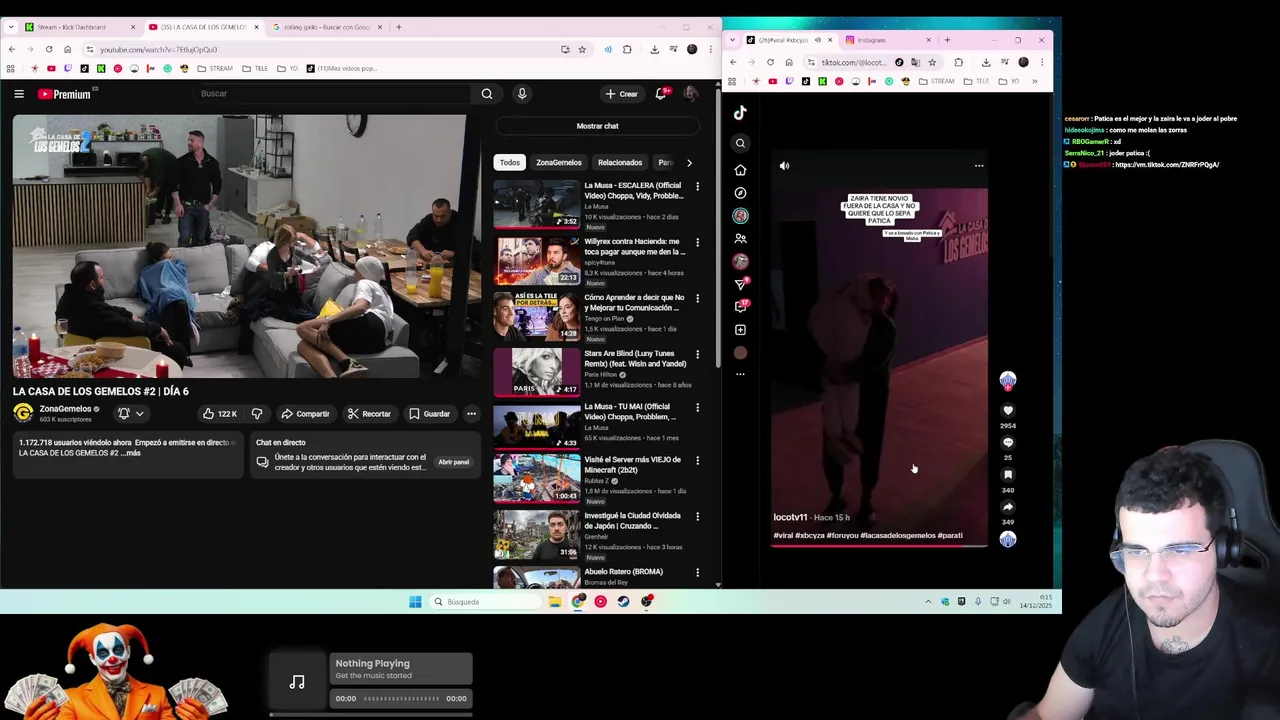
Task: Open menu for Stars Are Blind video
Action: coord(697,354)
